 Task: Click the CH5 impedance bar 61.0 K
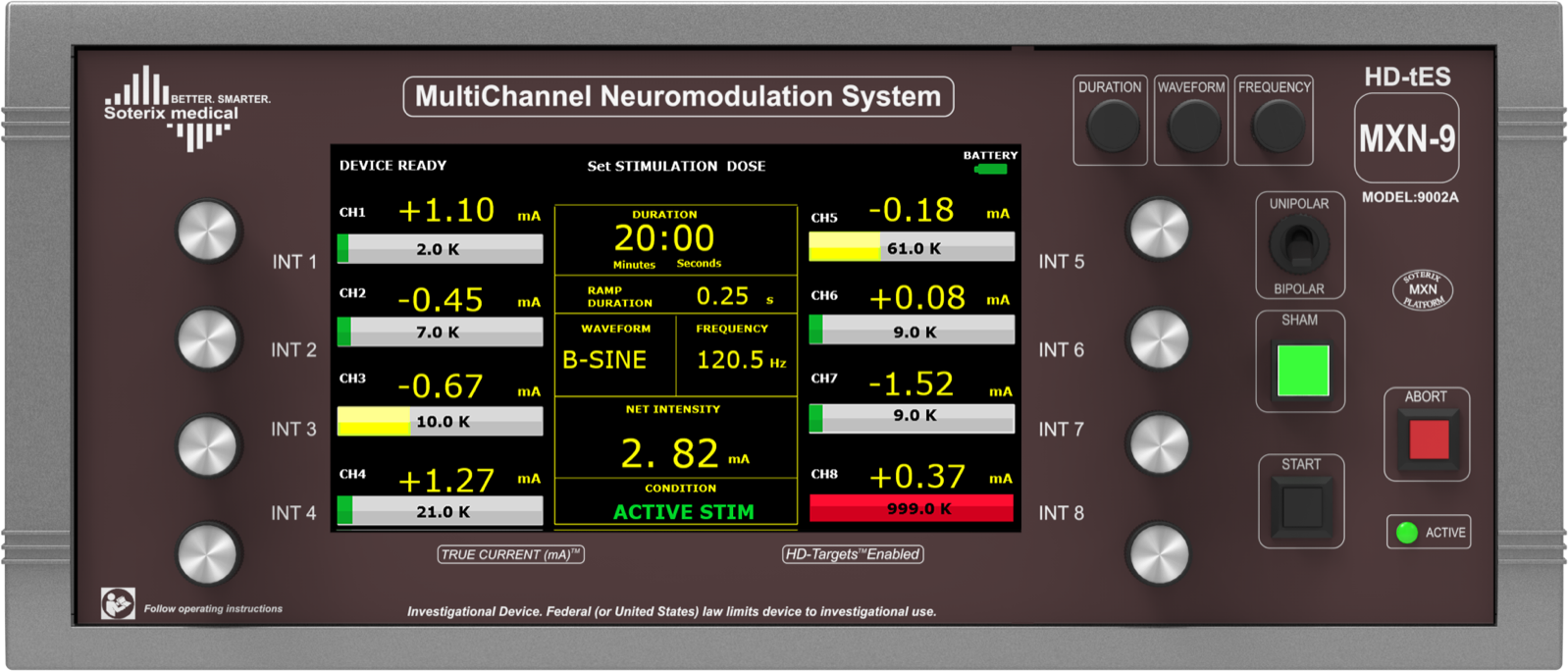point(912,248)
